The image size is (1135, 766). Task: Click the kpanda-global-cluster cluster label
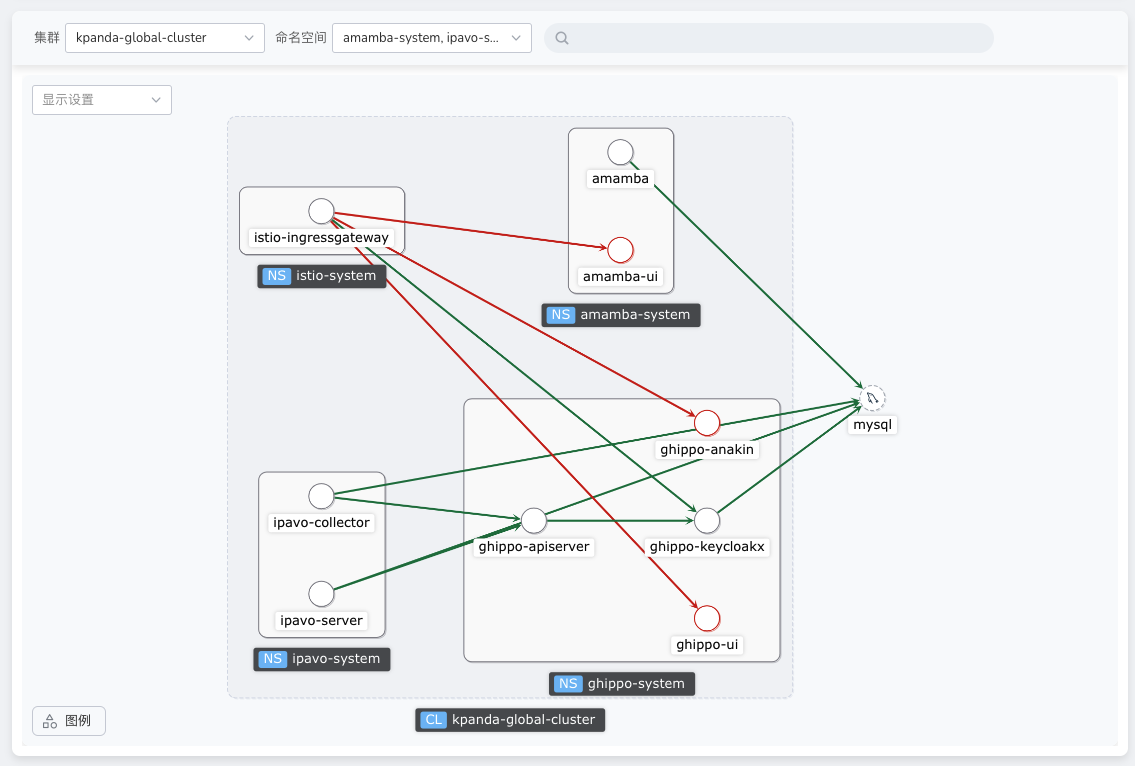click(510, 720)
